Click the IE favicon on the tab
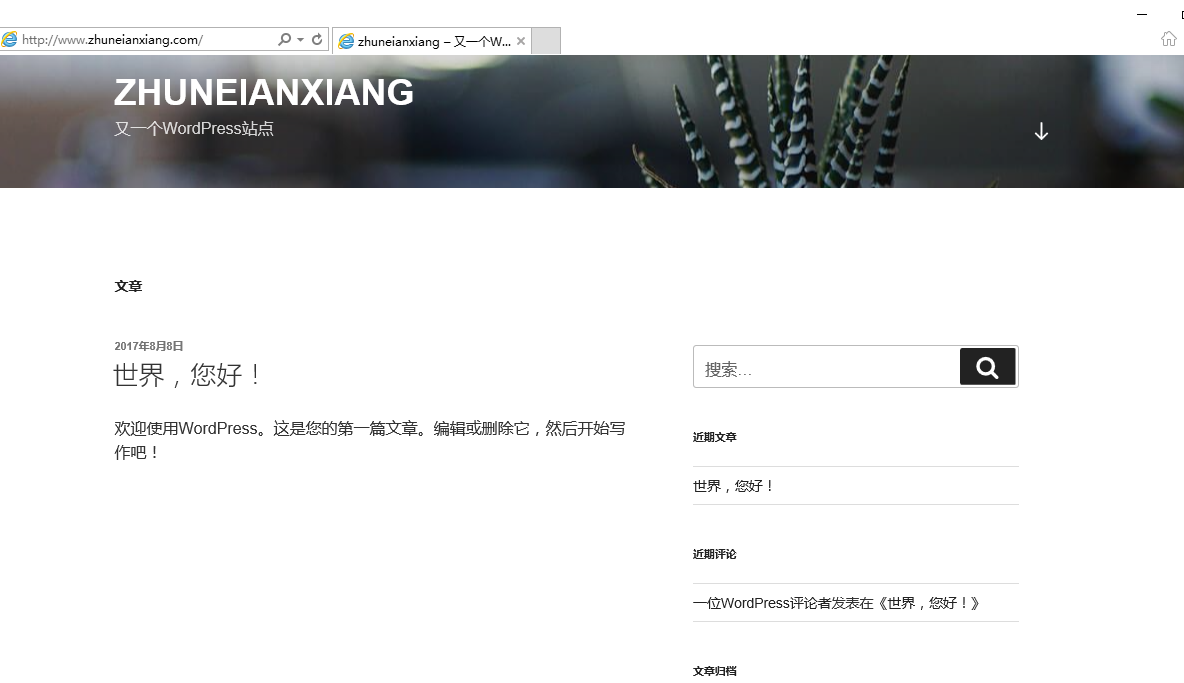This screenshot has height=683, width=1184. point(346,42)
